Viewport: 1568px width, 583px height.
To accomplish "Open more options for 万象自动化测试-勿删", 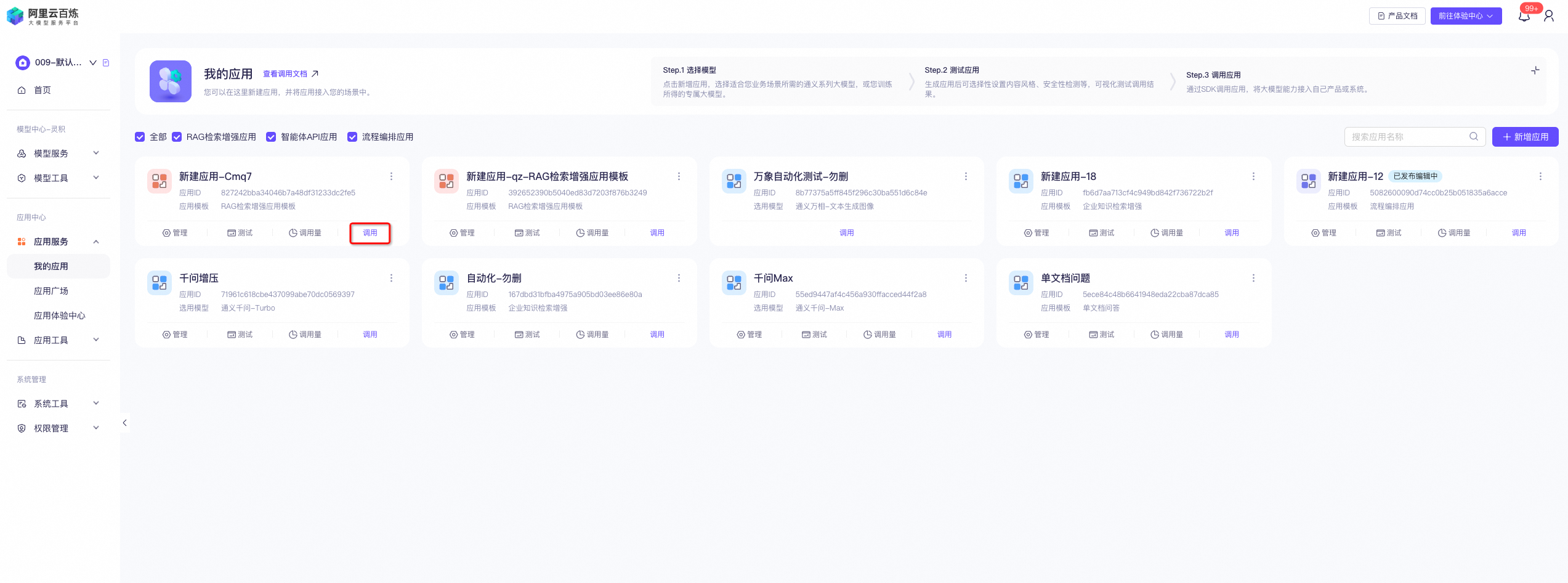I will click(x=966, y=176).
